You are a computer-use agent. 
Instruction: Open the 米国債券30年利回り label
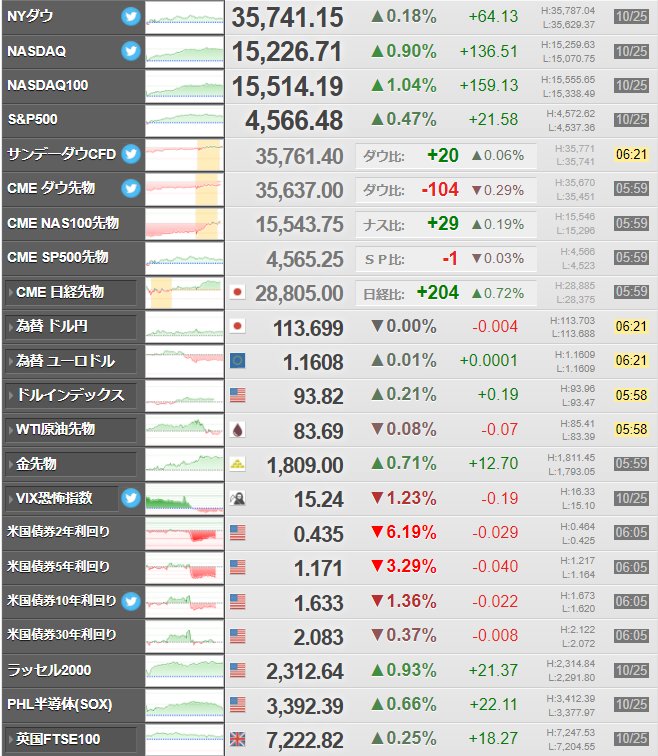click(x=62, y=635)
